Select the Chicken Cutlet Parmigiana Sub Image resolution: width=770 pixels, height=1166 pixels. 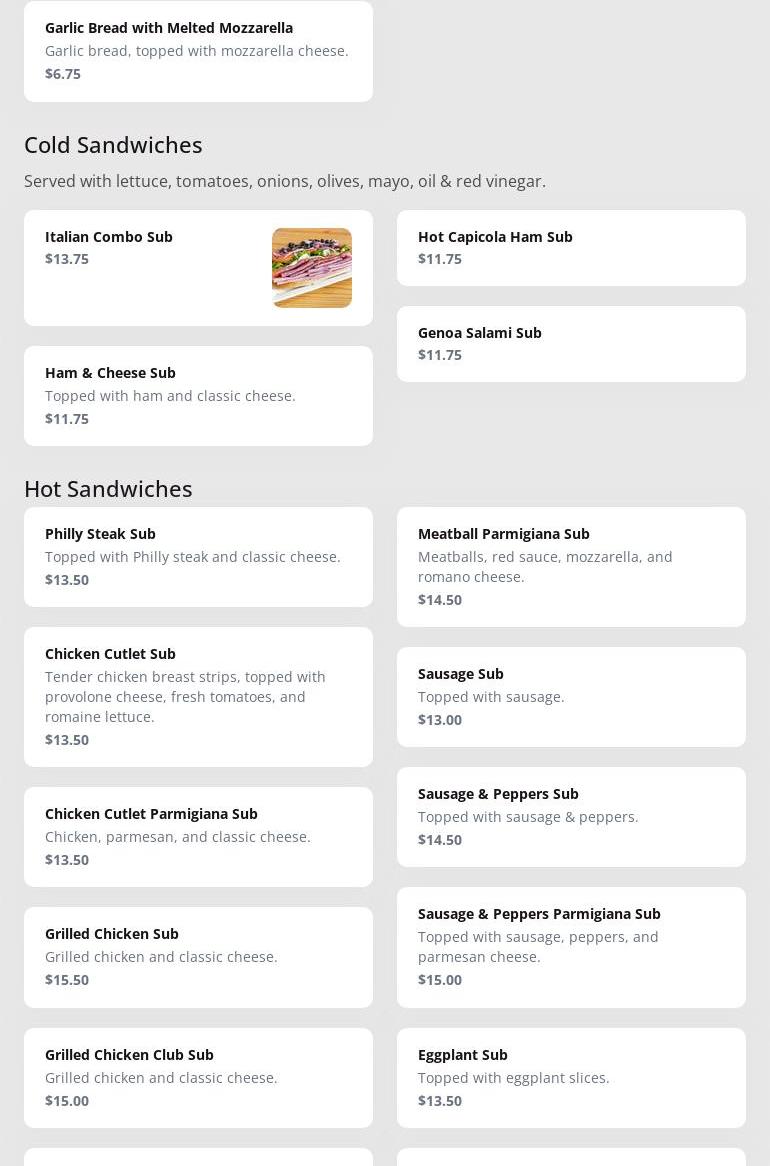(x=198, y=836)
